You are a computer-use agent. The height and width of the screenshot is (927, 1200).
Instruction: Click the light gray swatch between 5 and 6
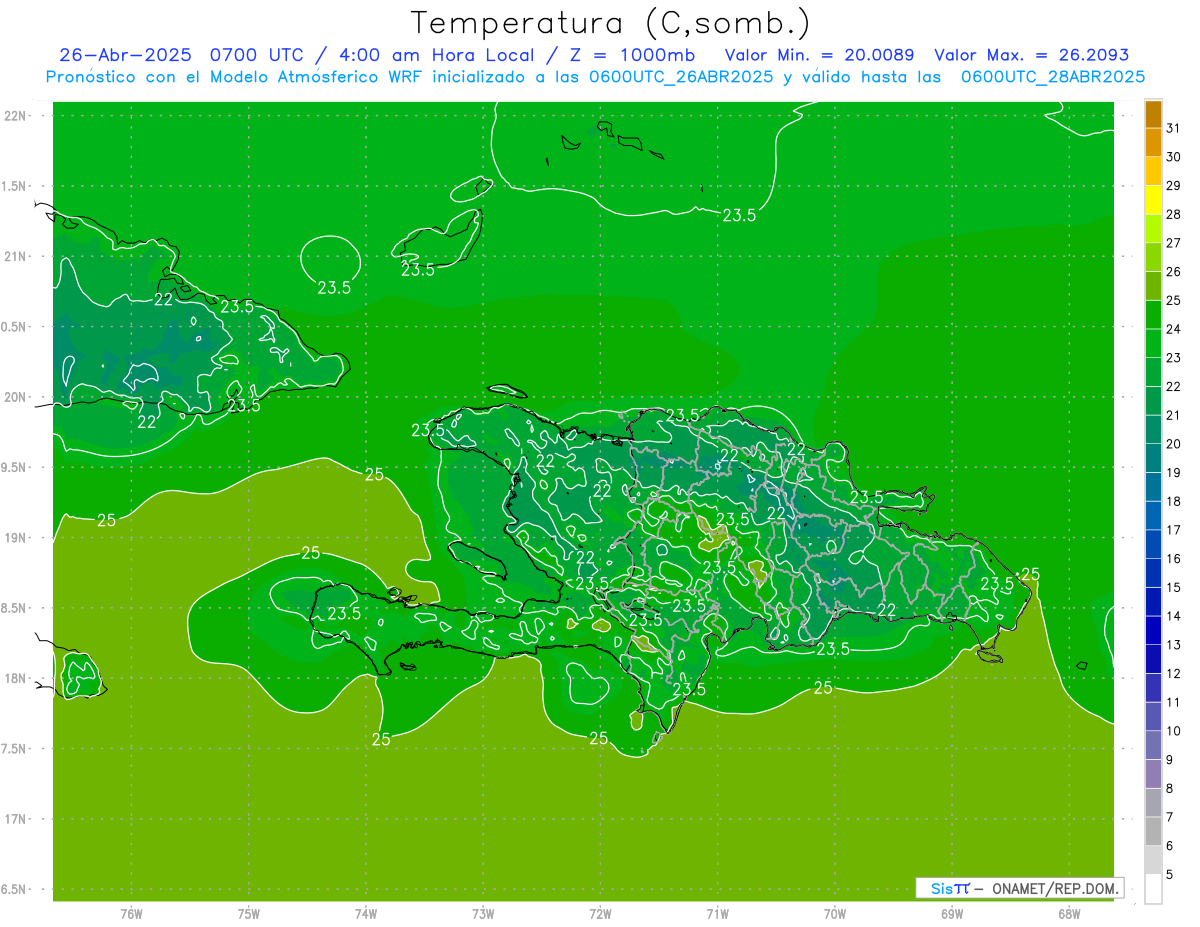click(1153, 860)
